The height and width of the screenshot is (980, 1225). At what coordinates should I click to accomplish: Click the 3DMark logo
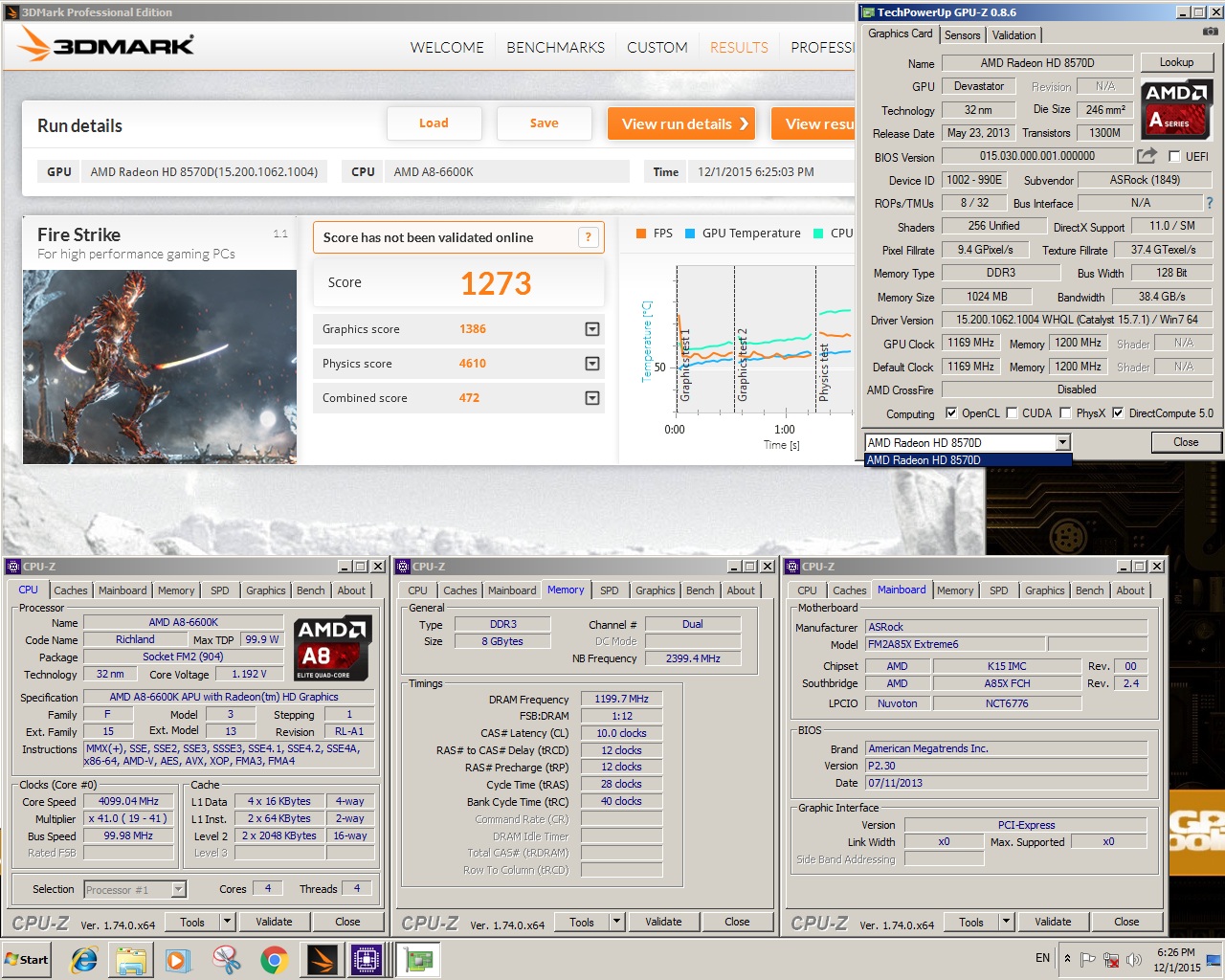(x=107, y=43)
